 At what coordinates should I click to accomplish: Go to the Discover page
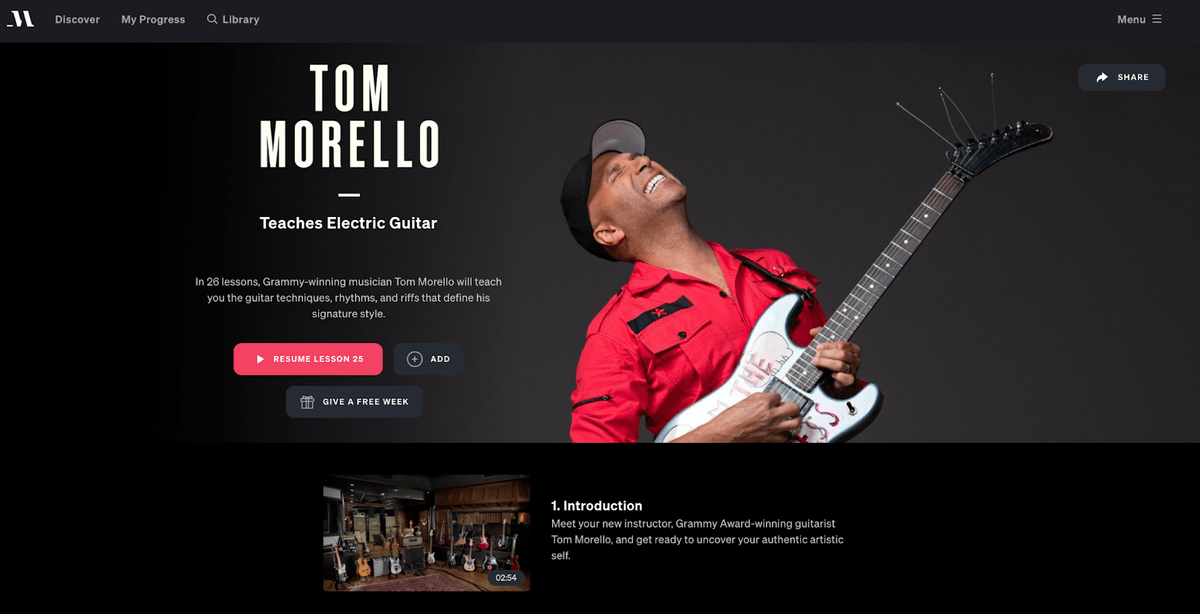coord(77,19)
